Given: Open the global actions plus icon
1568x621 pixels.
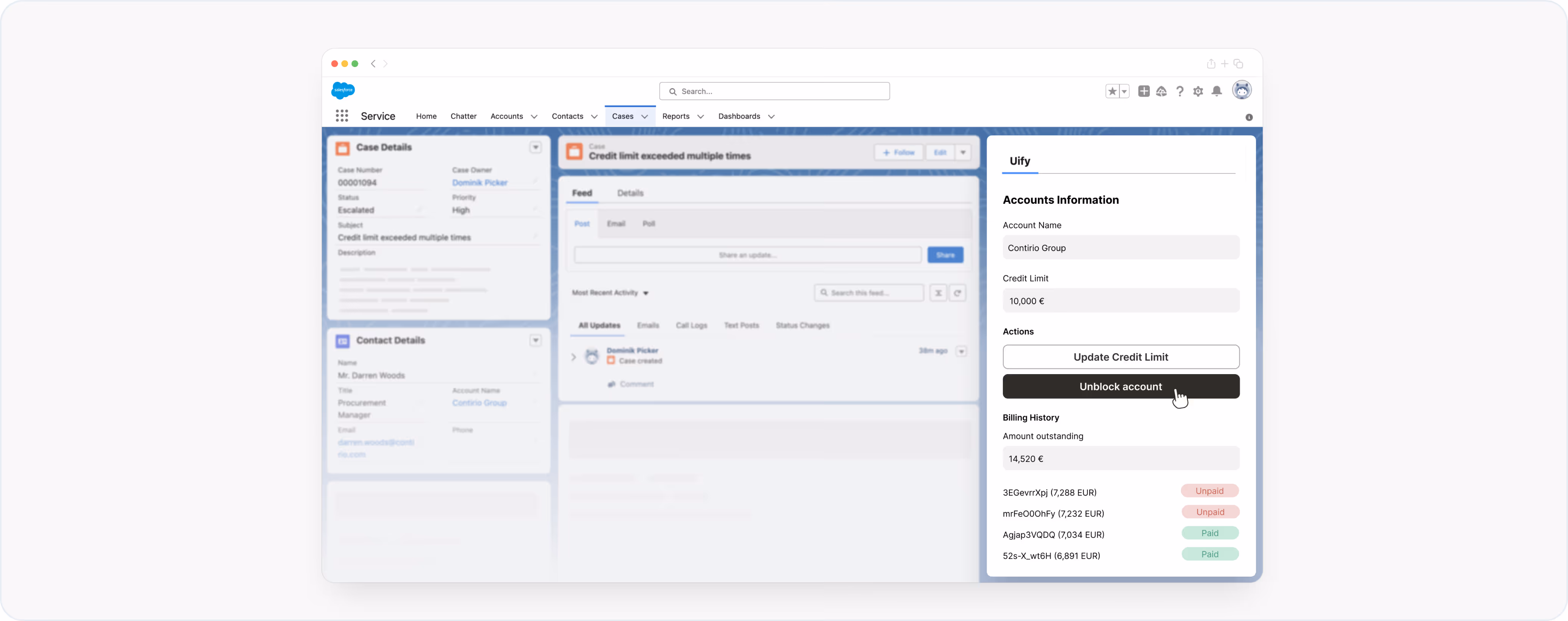Looking at the screenshot, I should [1144, 91].
